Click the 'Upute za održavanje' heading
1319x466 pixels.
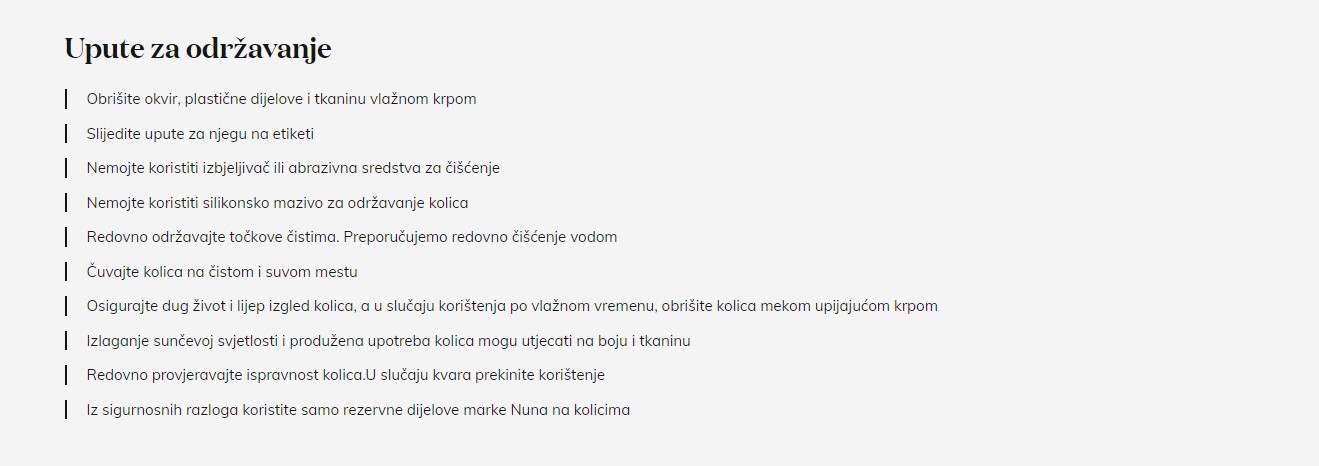(197, 49)
